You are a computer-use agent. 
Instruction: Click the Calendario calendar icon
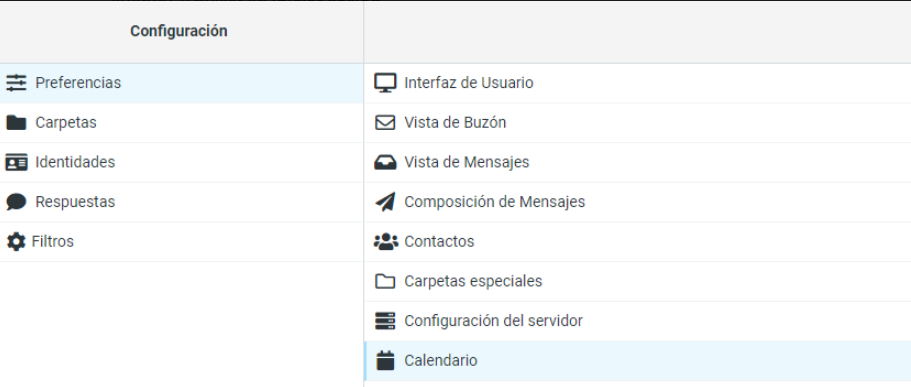[x=385, y=361]
